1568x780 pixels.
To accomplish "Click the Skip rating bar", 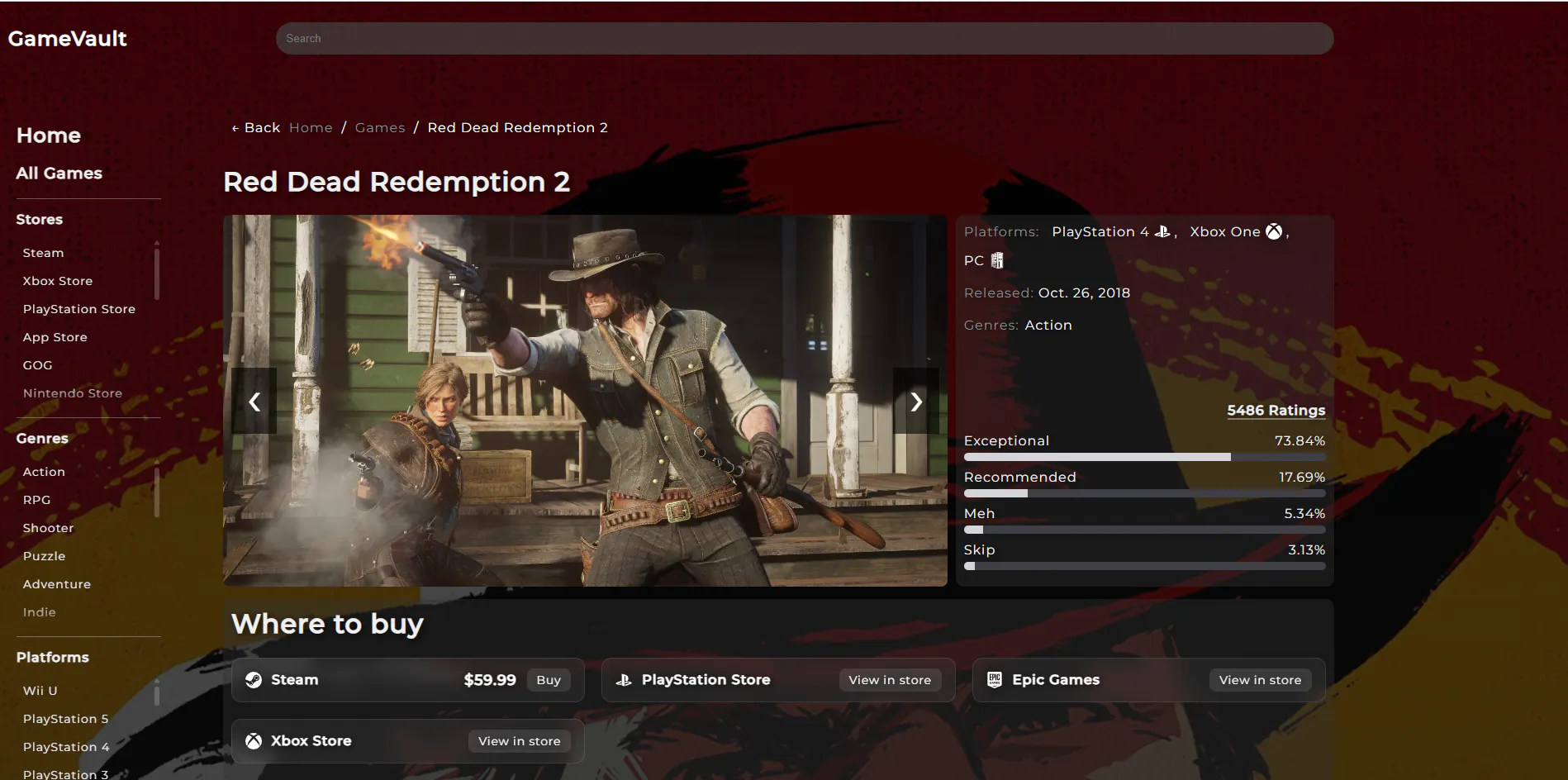I will [x=1145, y=566].
